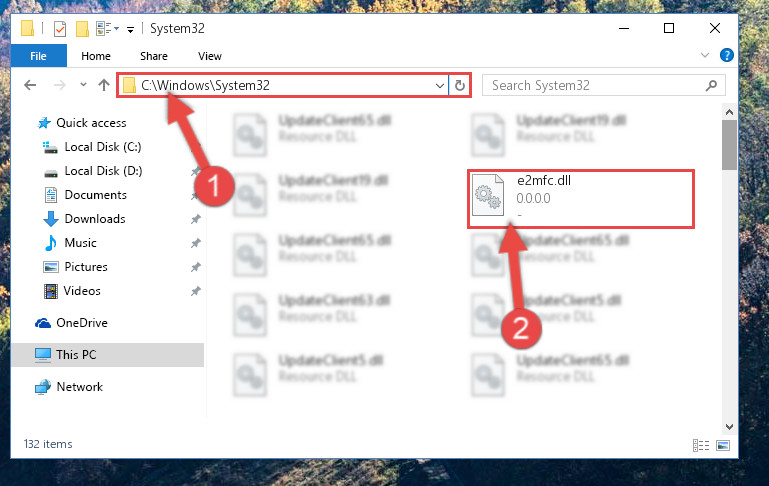Expand the ribbon with the chevron
769x486 pixels.
coord(705,55)
